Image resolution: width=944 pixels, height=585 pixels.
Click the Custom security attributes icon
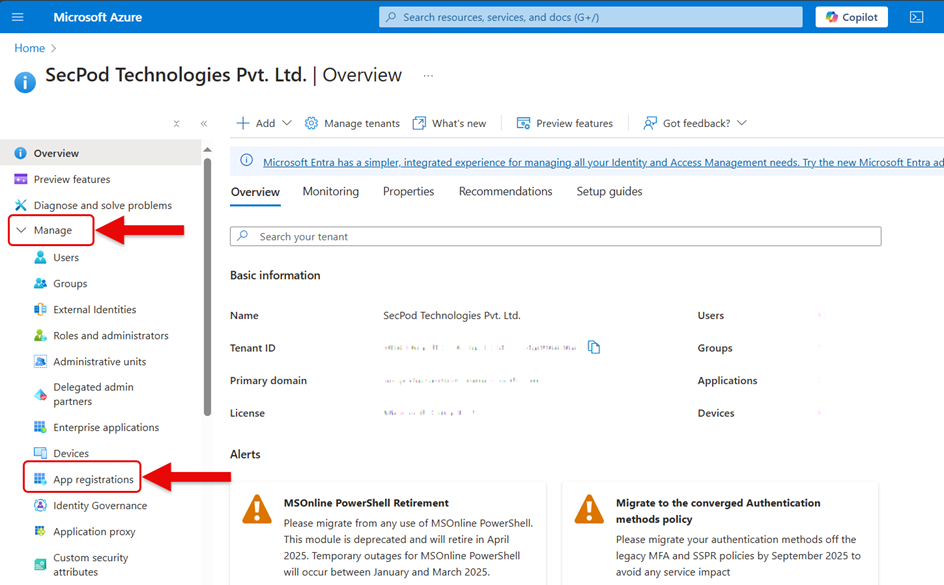click(x=40, y=565)
